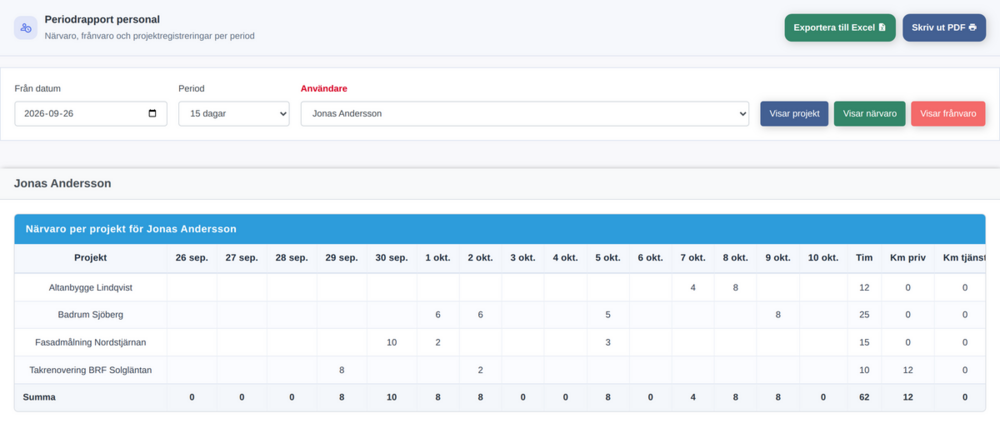This screenshot has width=1000, height=423.
Task: Click the 30 sep. column header
Action: 392,258
